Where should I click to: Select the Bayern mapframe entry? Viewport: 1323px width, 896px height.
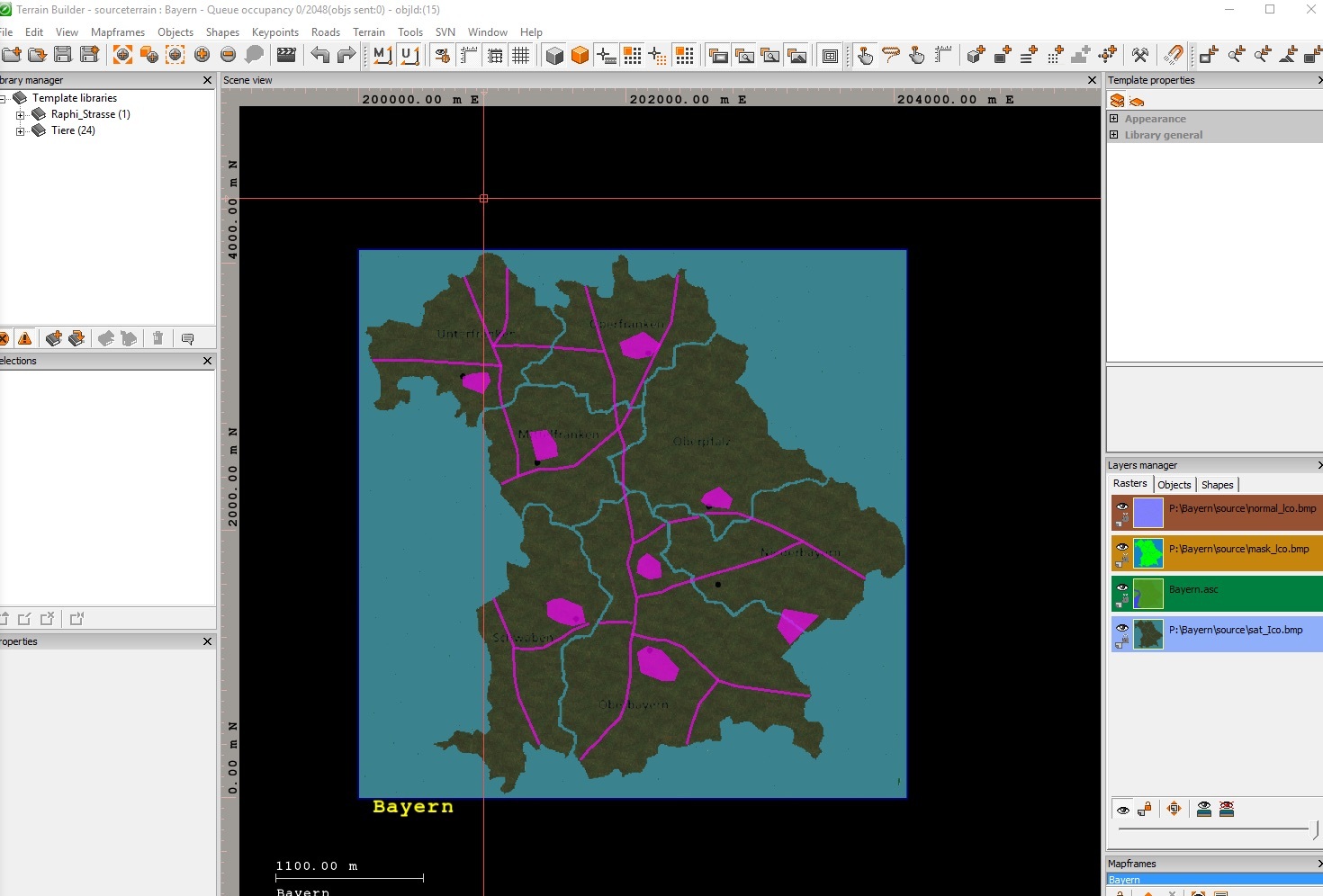pos(1125,880)
